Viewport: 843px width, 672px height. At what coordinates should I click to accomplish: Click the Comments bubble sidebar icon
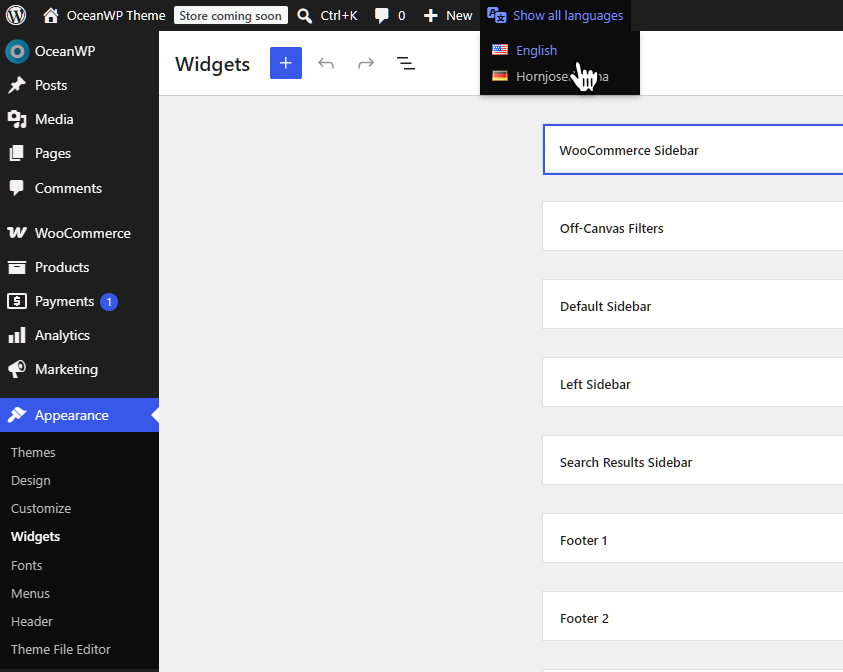point(17,188)
